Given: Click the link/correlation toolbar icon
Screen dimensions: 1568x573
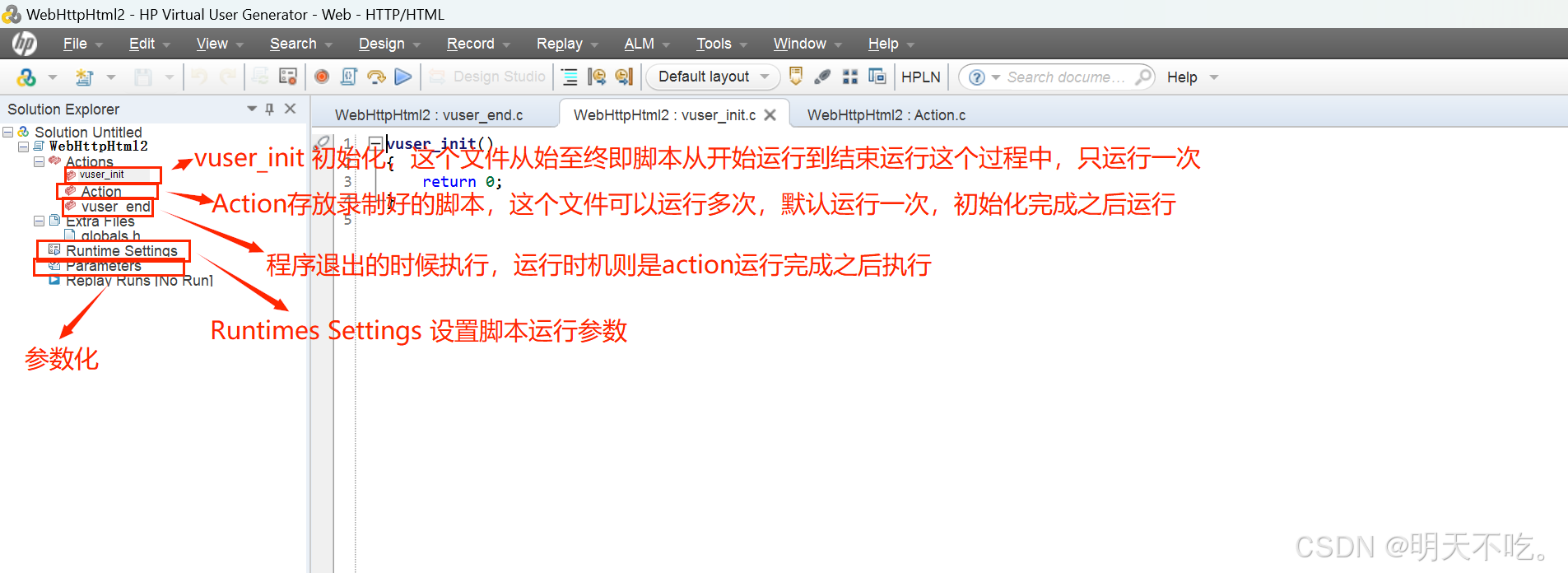Looking at the screenshot, I should coord(822,77).
